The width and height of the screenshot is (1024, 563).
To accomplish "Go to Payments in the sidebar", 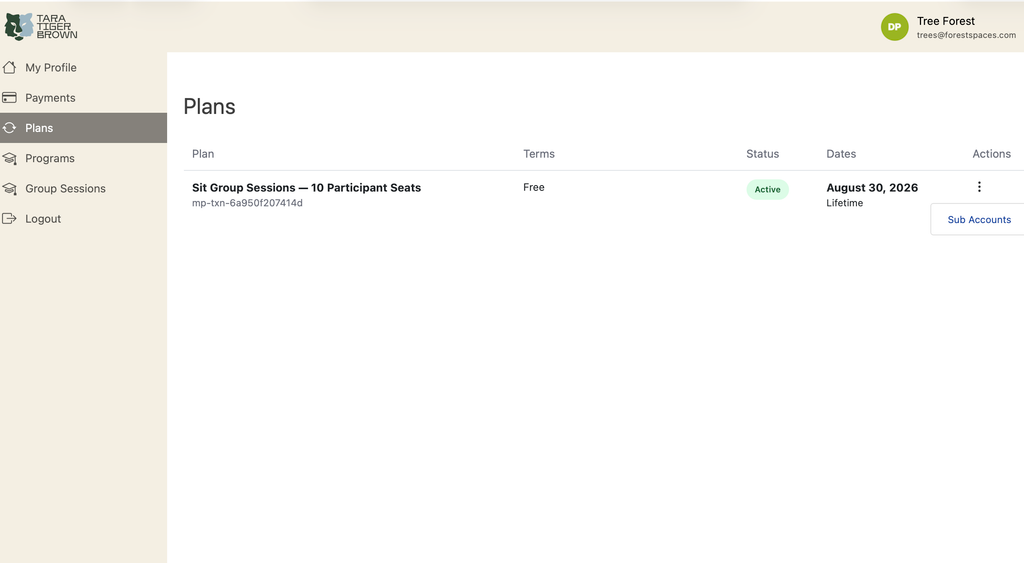I will (84, 98).
